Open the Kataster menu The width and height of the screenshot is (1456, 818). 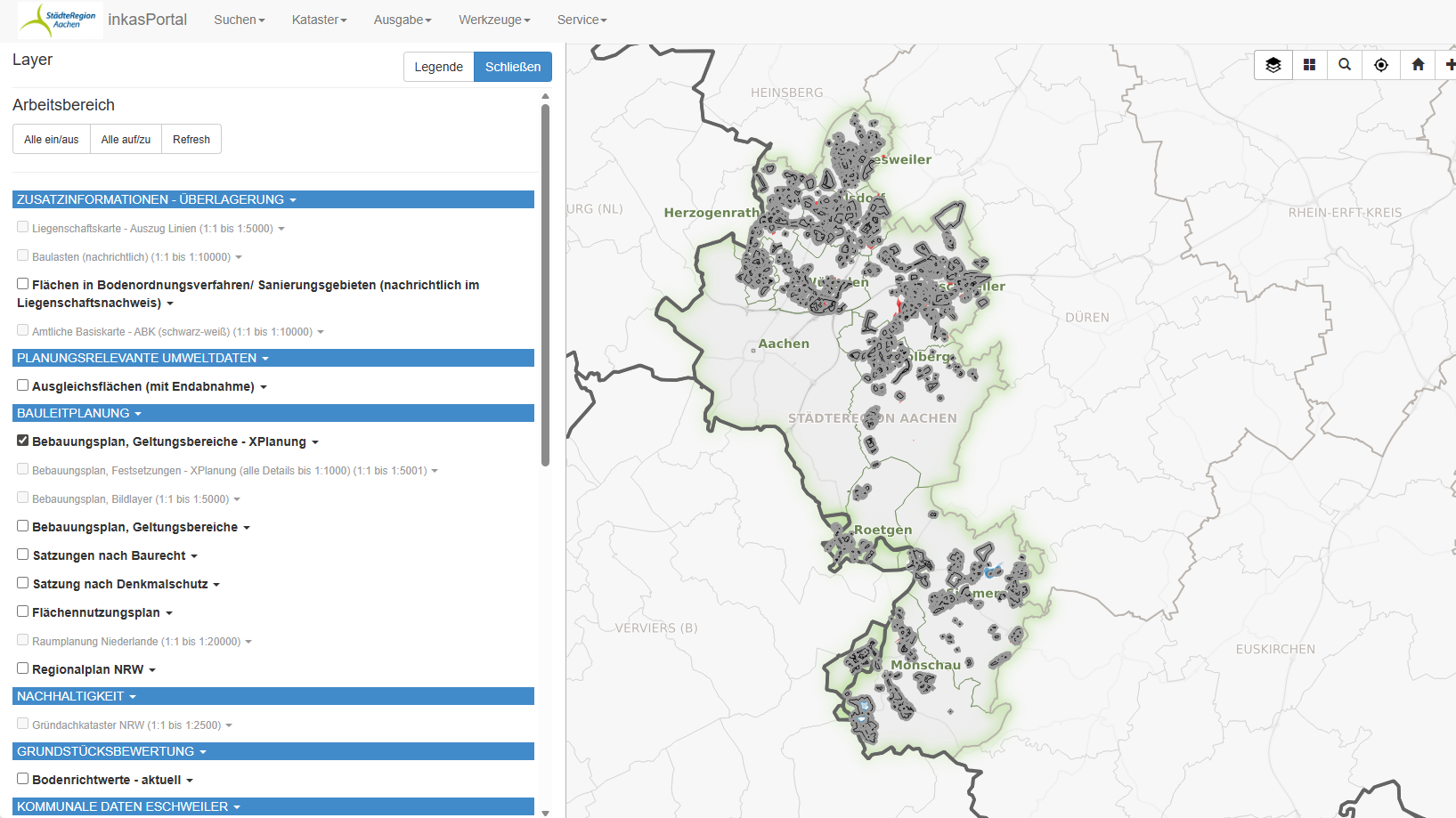319,20
